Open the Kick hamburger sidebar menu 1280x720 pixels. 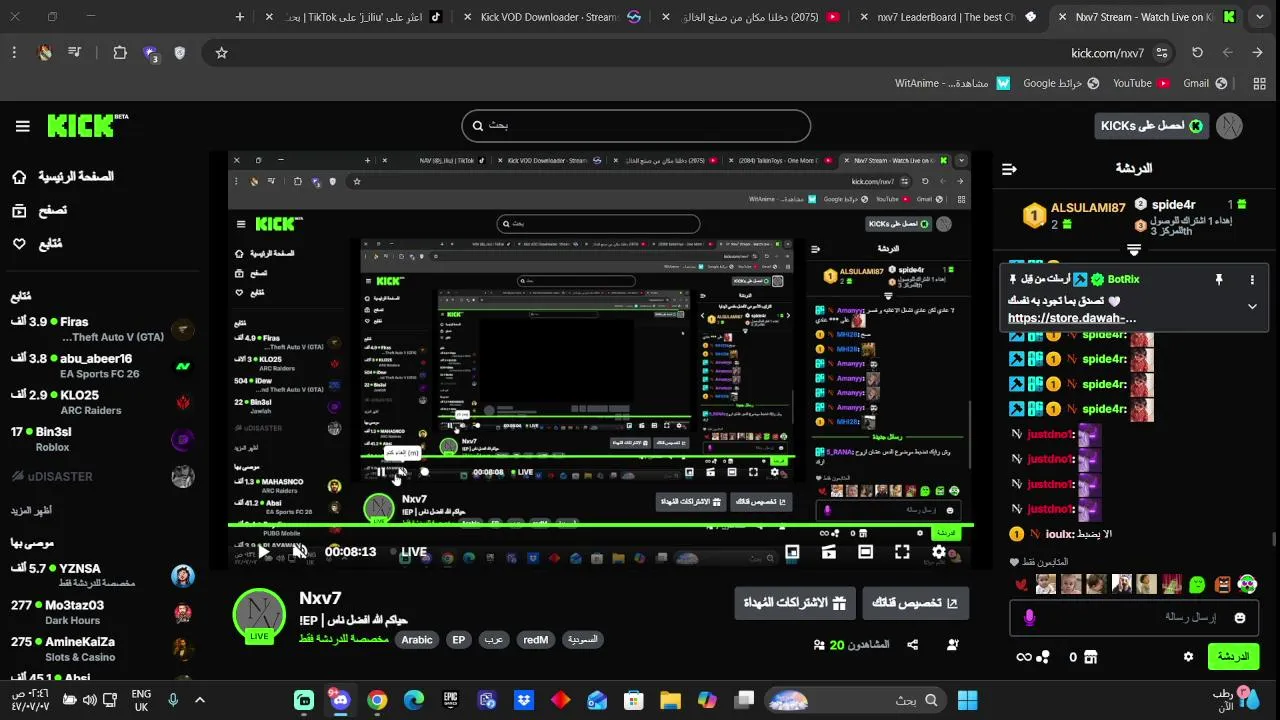tap(22, 126)
